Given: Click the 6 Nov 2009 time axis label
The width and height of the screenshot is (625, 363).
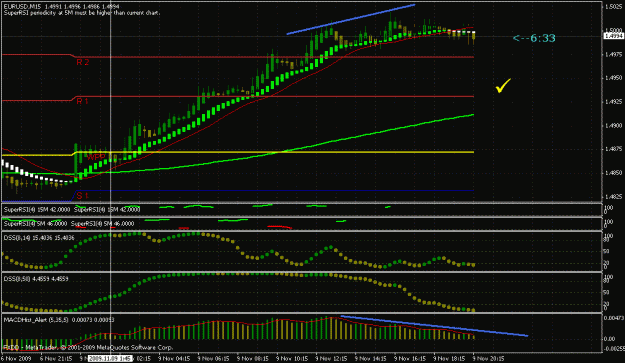Looking at the screenshot, I should [x=15, y=359].
